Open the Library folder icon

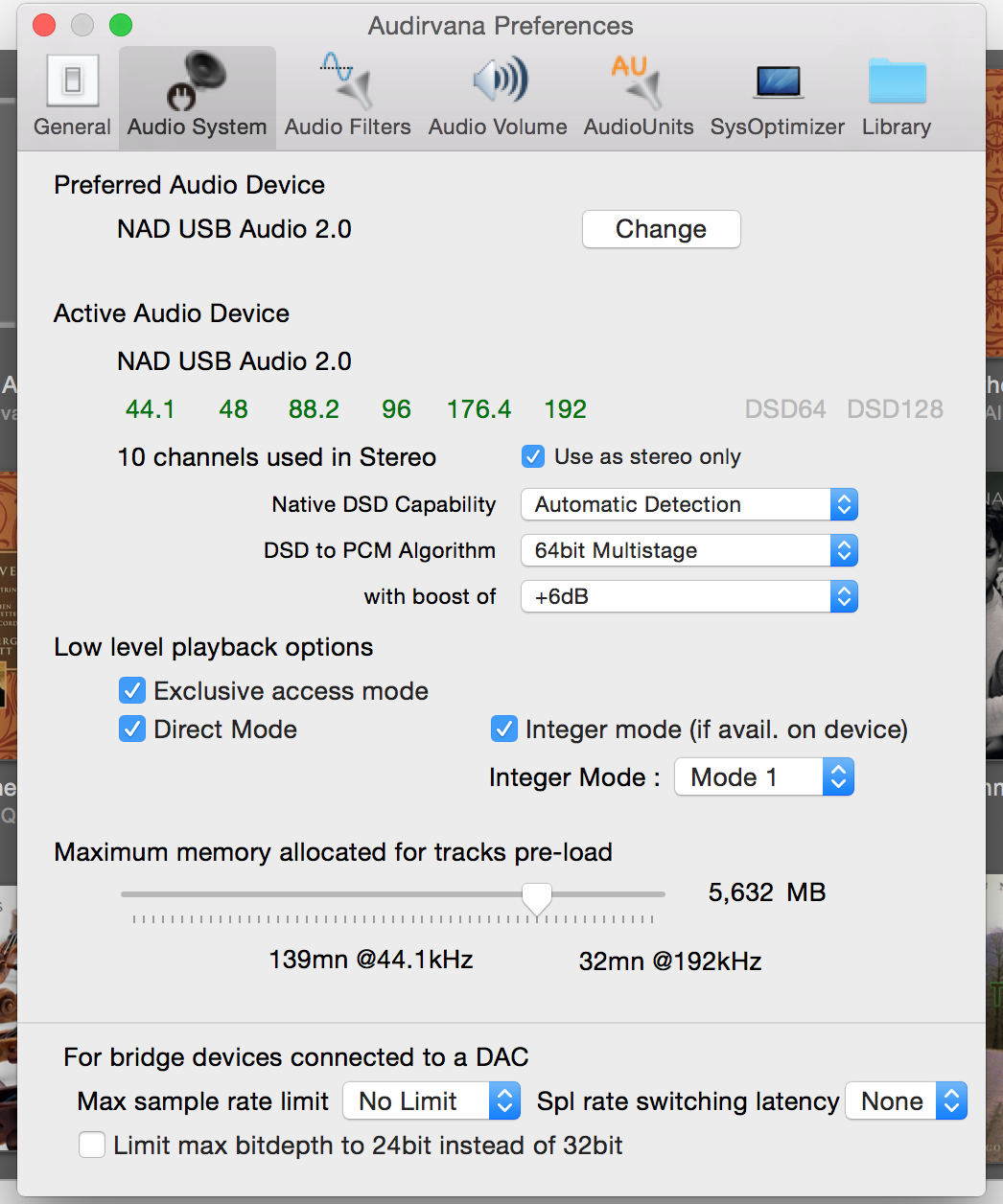coord(897,81)
